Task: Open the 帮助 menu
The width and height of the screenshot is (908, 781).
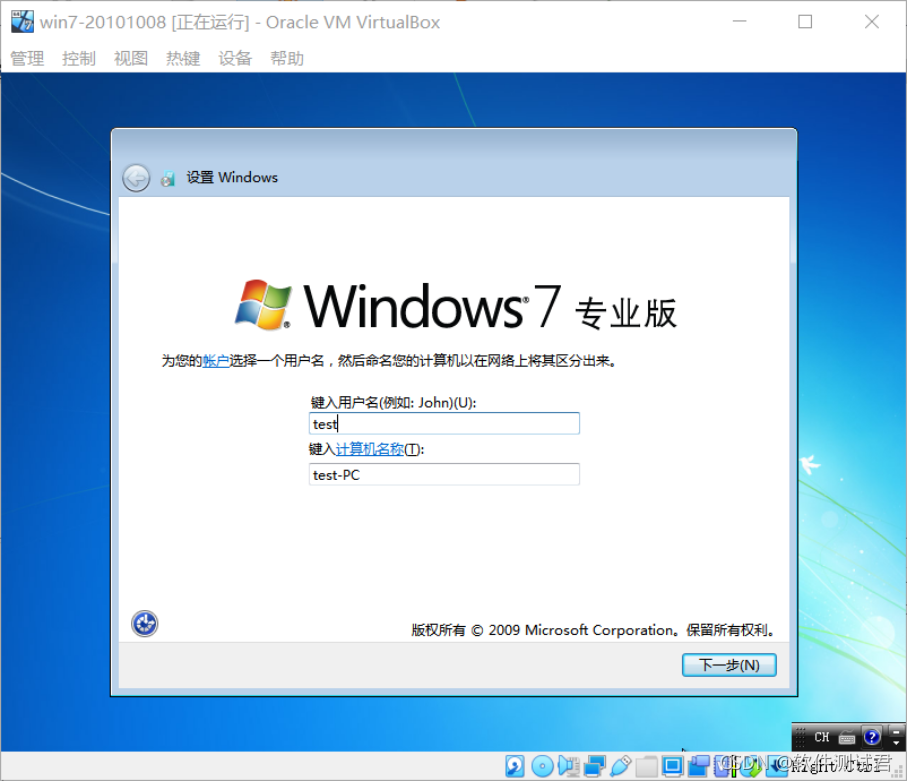Action: point(287,58)
